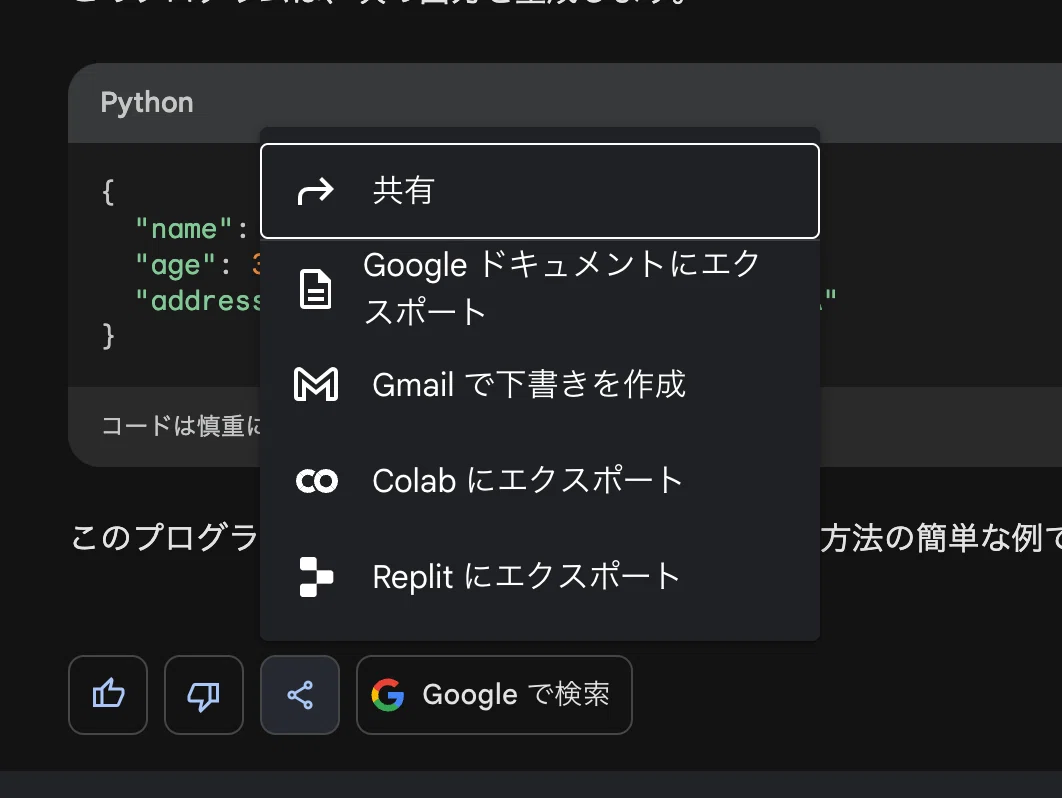Click the Gmail M icon

[316, 384]
